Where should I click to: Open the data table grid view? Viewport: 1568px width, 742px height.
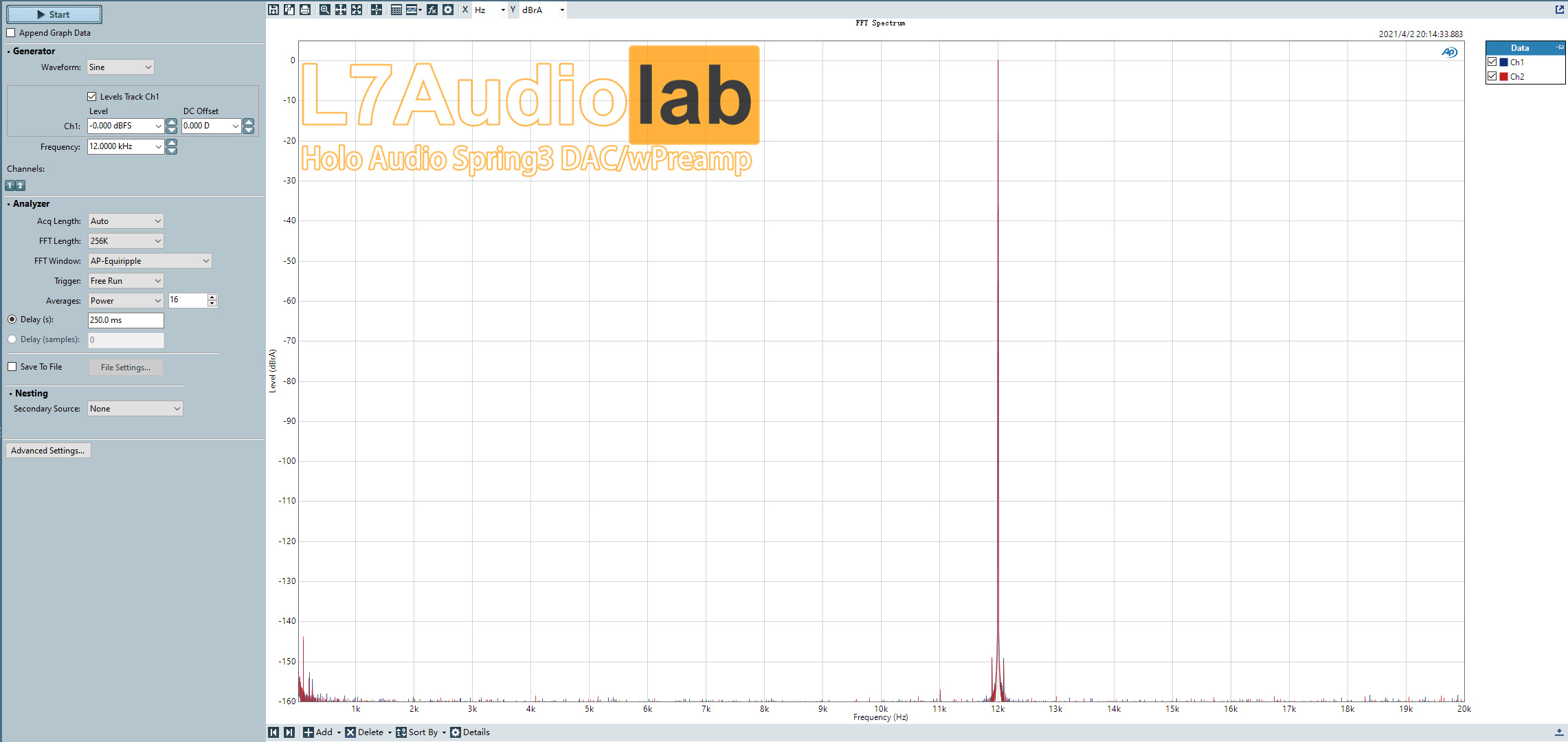click(x=396, y=10)
